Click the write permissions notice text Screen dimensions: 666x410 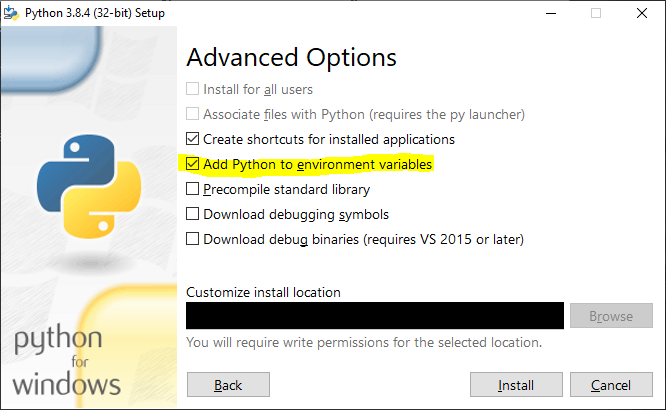364,342
